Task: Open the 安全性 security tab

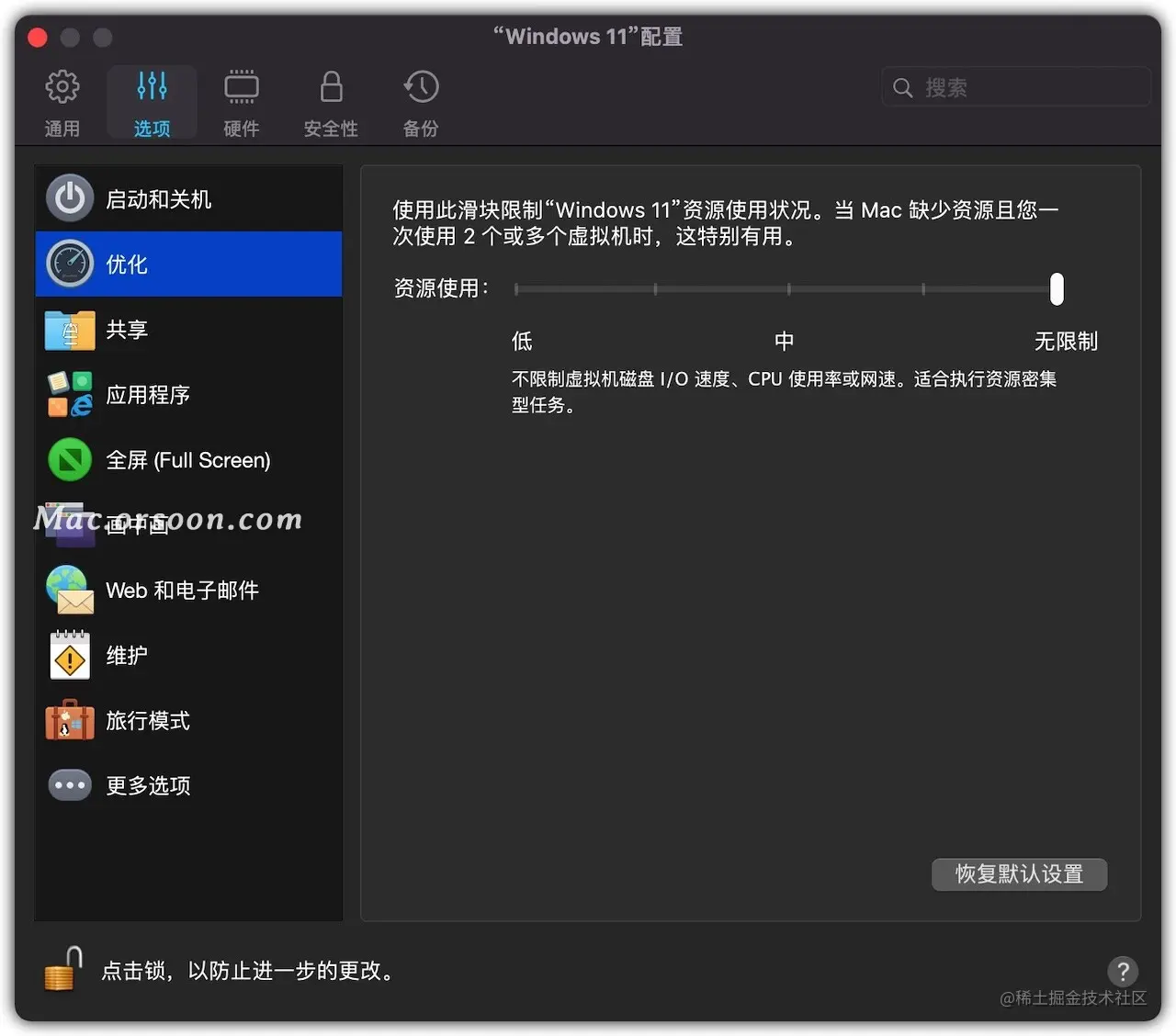Action: [x=331, y=103]
